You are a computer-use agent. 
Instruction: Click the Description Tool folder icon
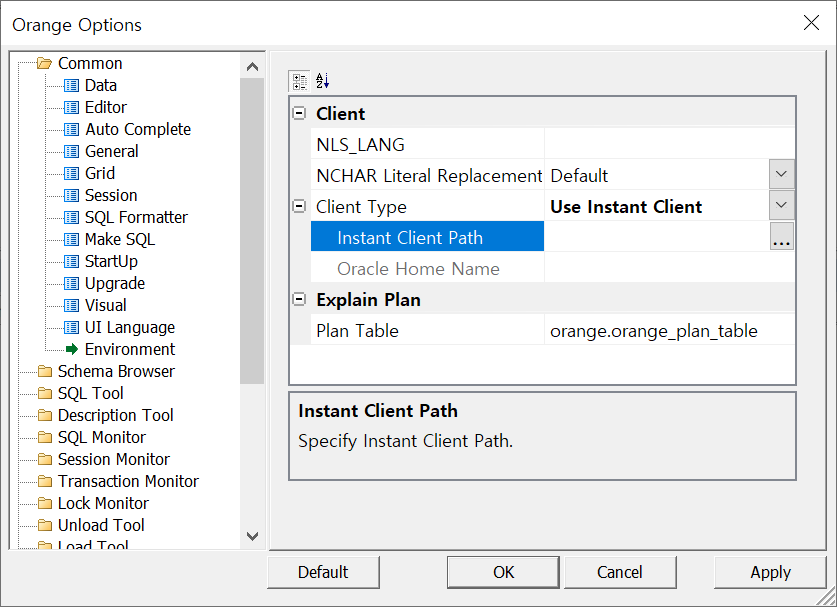click(45, 415)
